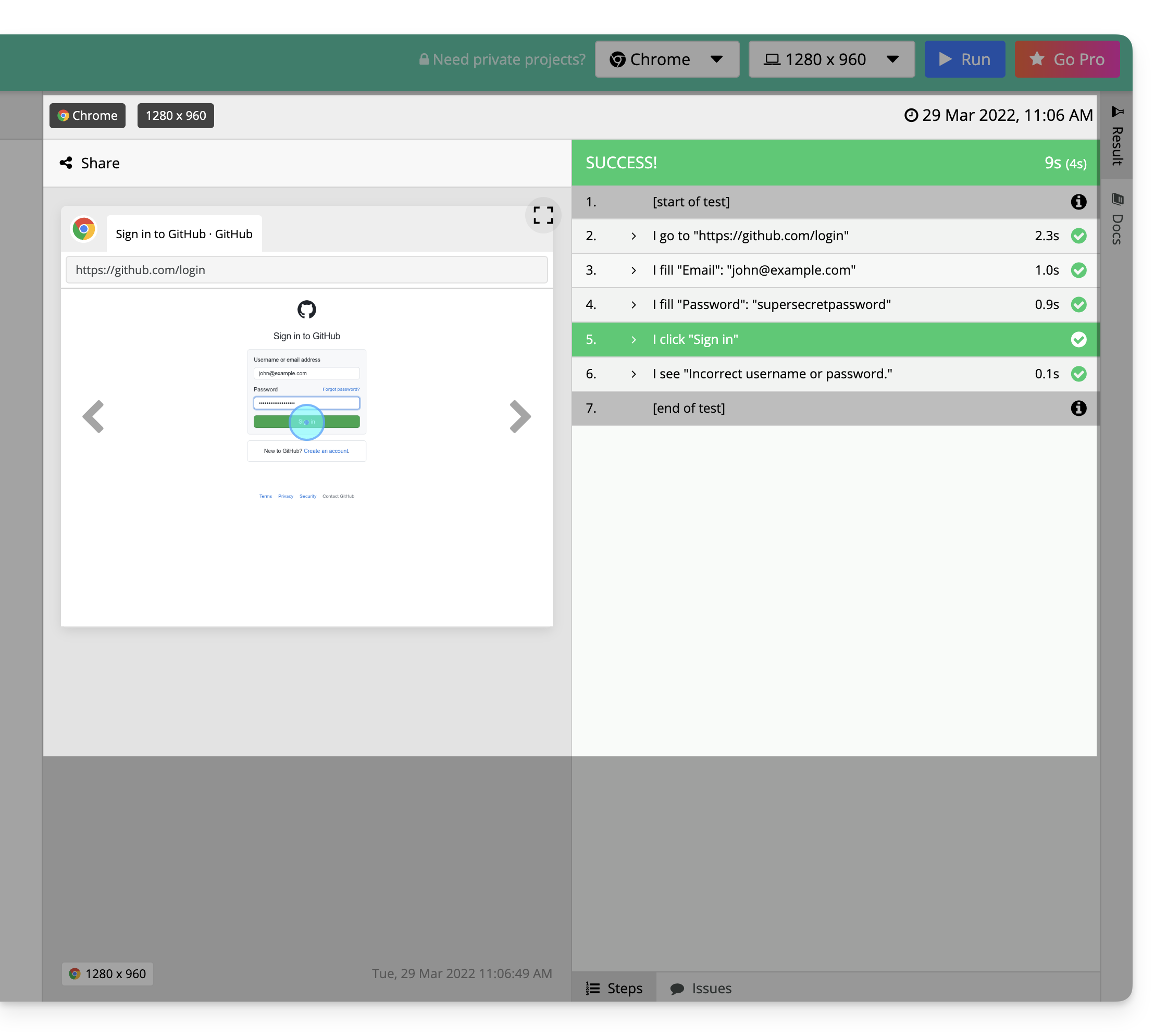This screenshot has width=1167, height=1036.
Task: Open the Docs side tab
Action: point(1117,220)
